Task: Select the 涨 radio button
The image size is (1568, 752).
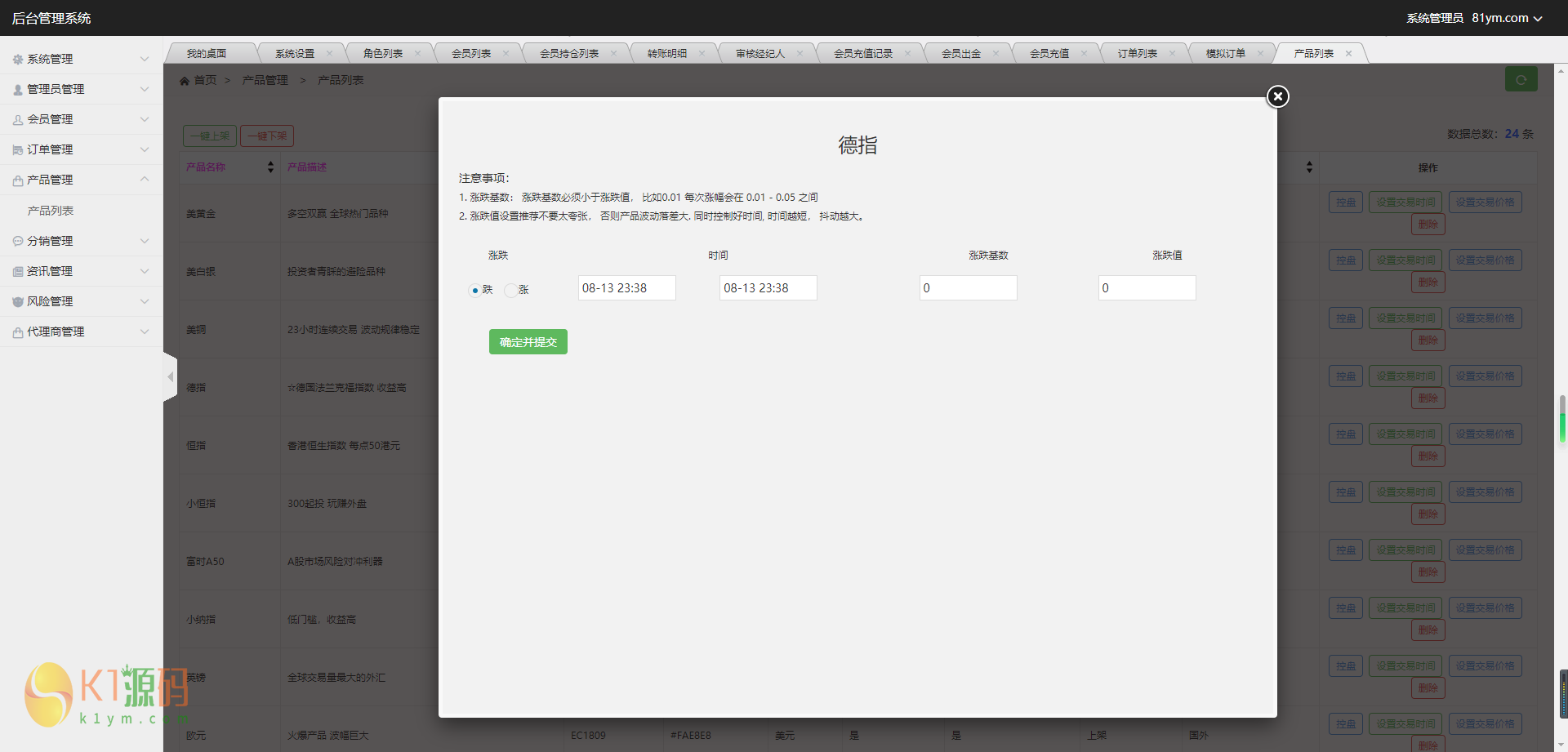Action: pos(510,291)
